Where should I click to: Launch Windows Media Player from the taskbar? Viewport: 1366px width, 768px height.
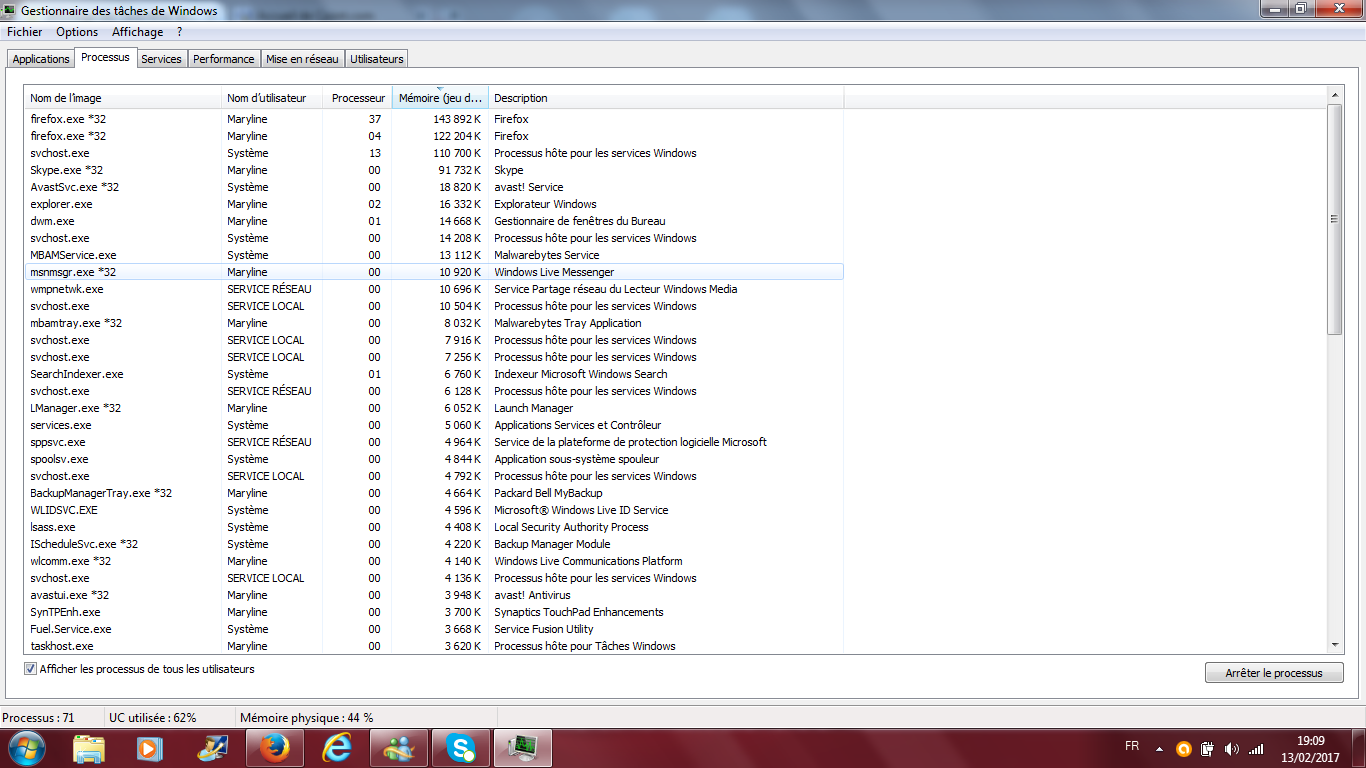pos(149,747)
